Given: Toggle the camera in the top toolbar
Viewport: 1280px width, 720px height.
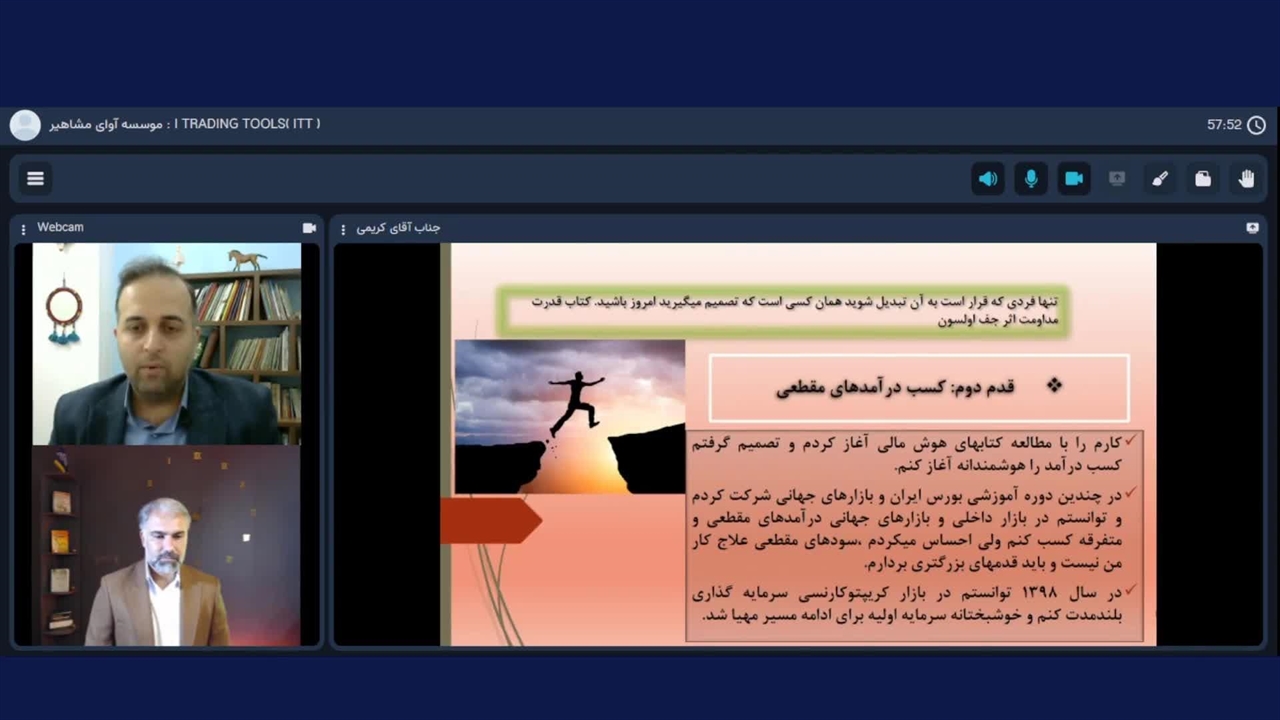Looking at the screenshot, I should [1074, 179].
